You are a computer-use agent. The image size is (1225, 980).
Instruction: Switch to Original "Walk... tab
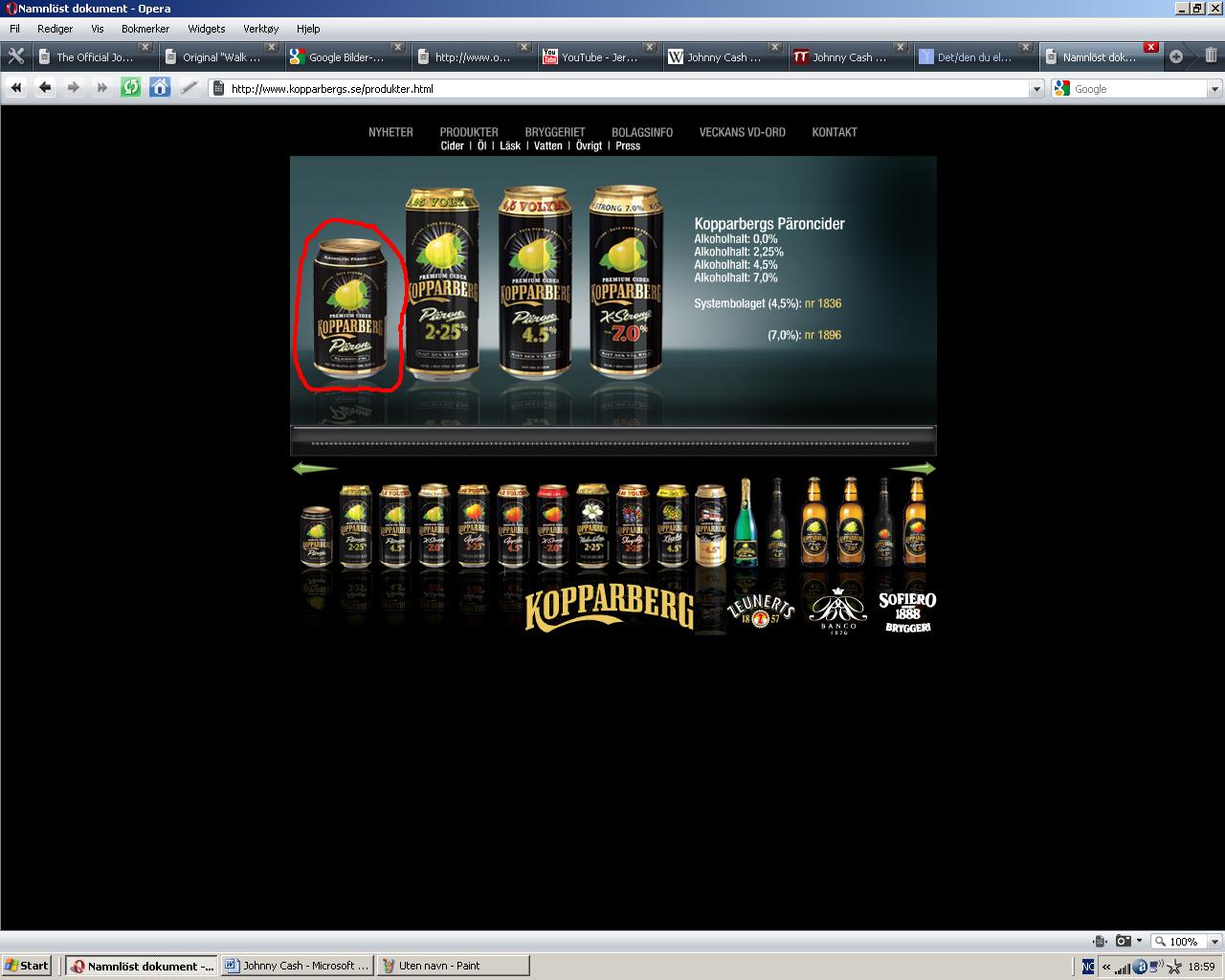[220, 56]
